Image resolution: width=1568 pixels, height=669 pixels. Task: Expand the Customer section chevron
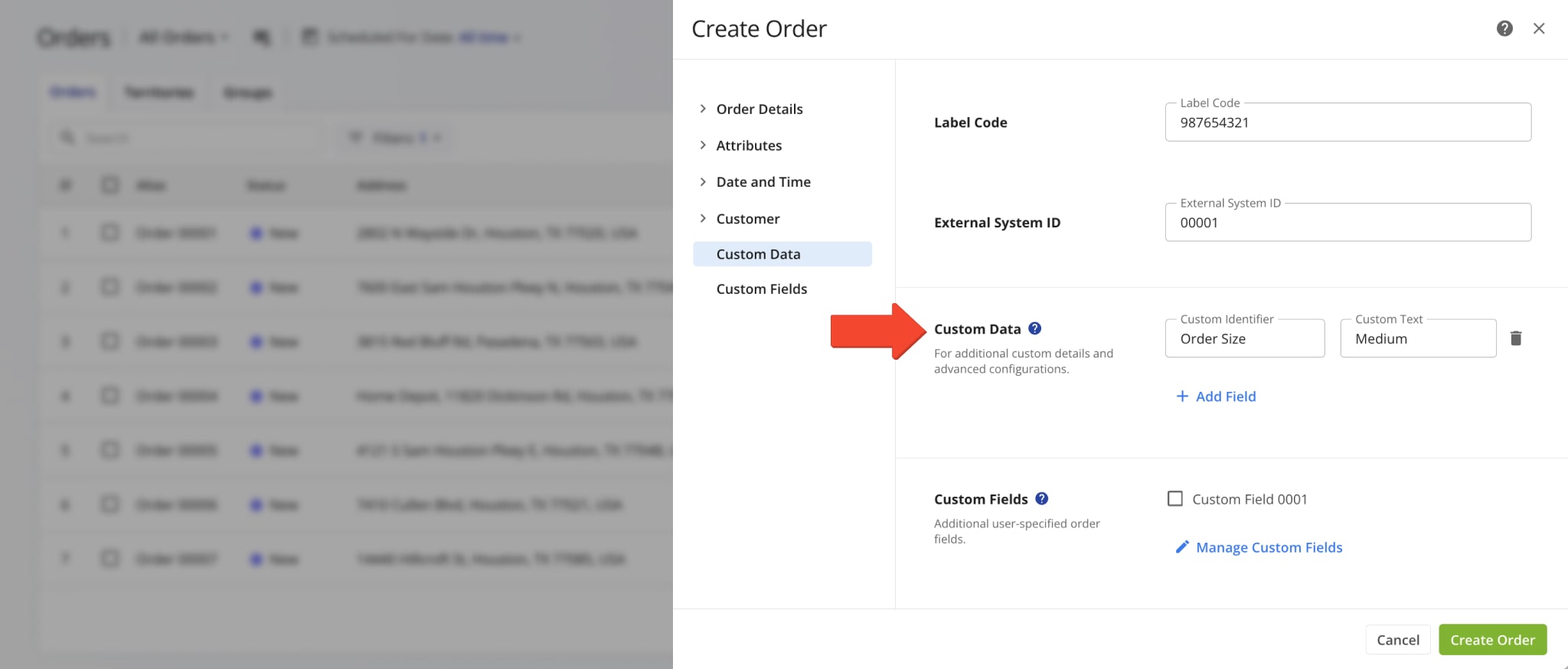[703, 218]
